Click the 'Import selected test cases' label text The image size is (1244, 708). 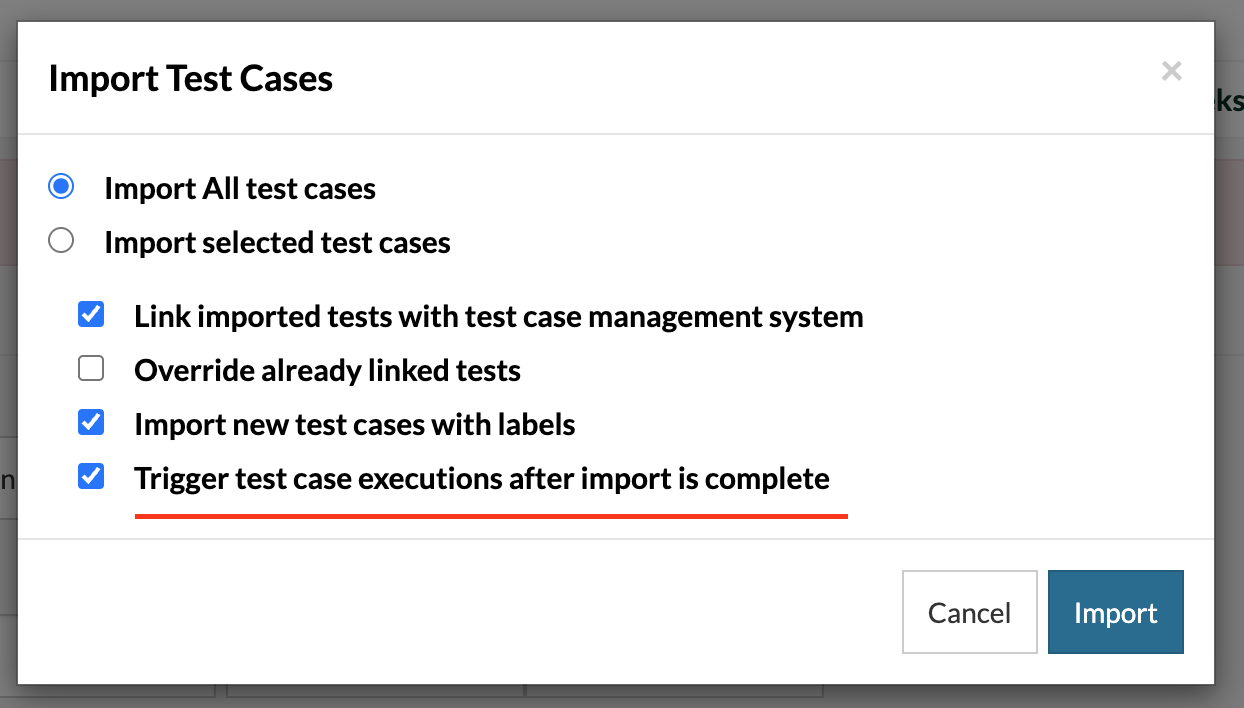click(x=277, y=242)
